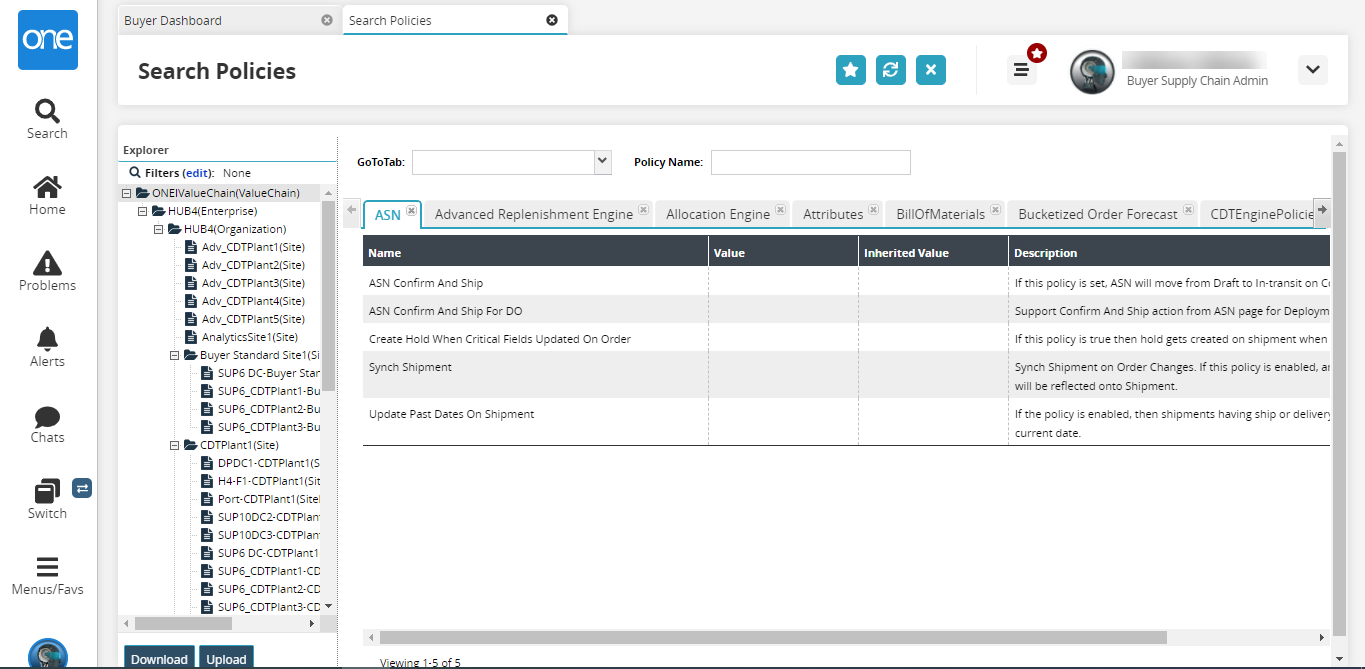Click the Switch windows icon
The height and width of the screenshot is (669, 1365).
47,492
